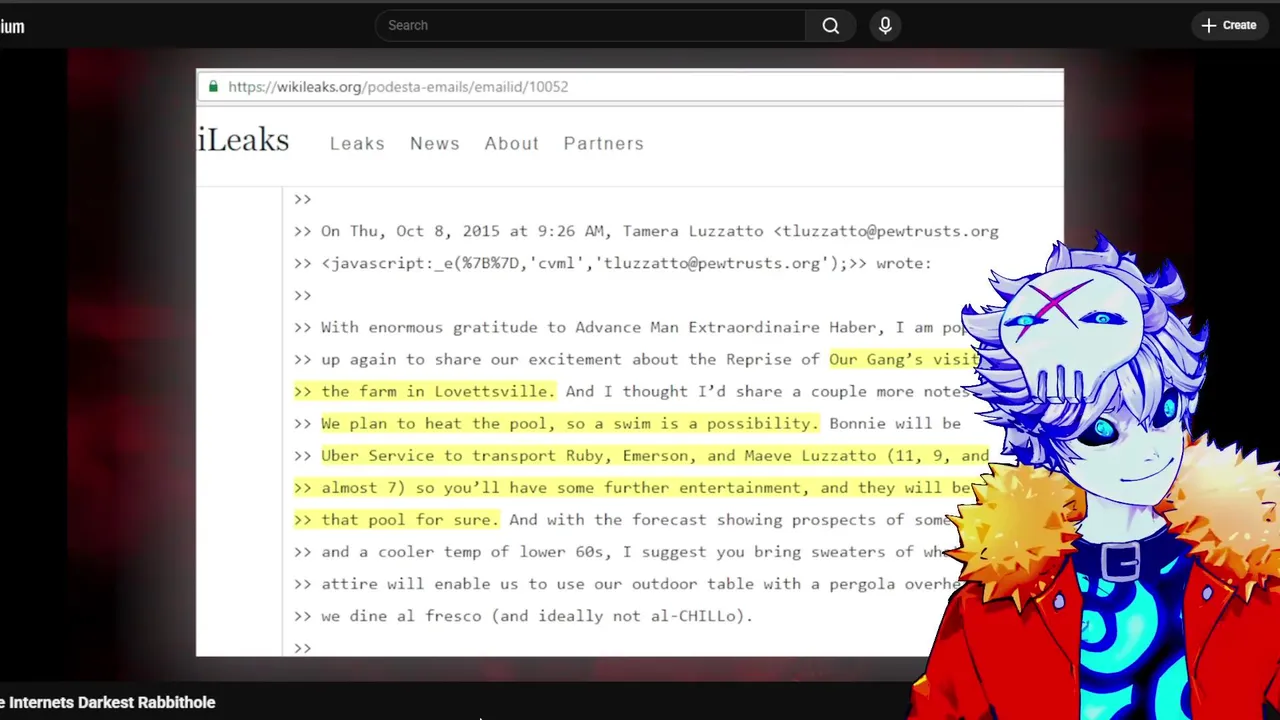Open the Create menu button
The height and width of the screenshot is (720, 1280).
coord(1229,26)
